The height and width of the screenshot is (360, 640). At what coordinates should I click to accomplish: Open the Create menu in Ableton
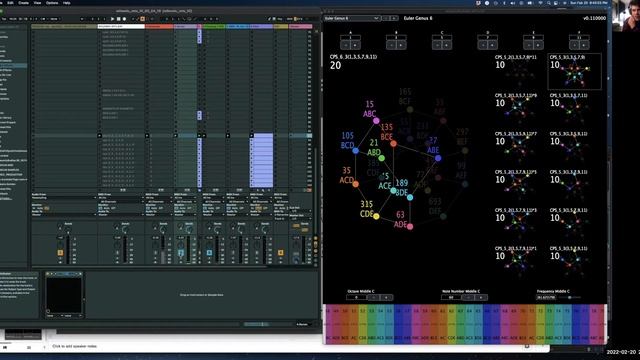pyautogui.click(x=24, y=3)
